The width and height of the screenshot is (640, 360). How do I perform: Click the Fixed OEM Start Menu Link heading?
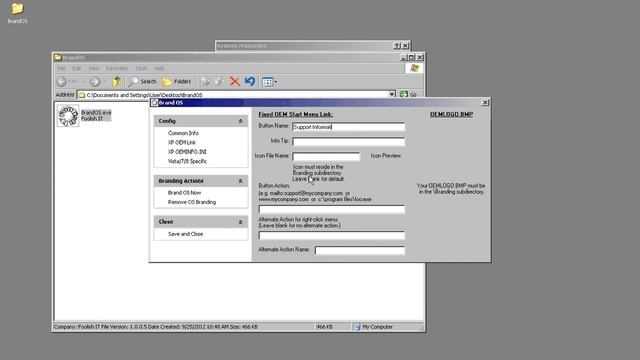296,114
